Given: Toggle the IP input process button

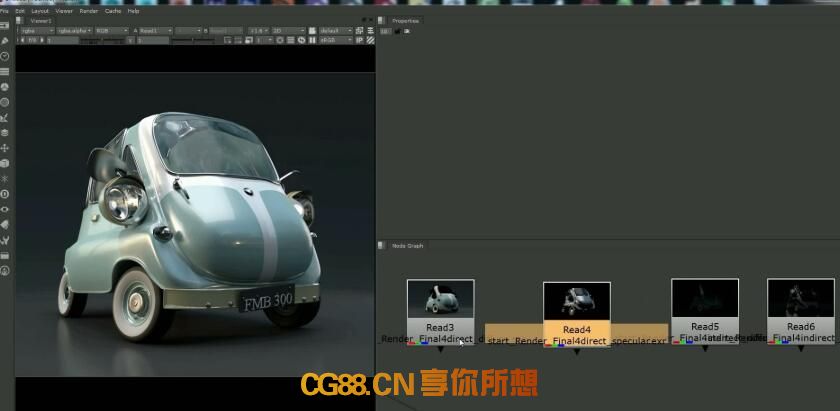Looking at the screenshot, I should 359,40.
